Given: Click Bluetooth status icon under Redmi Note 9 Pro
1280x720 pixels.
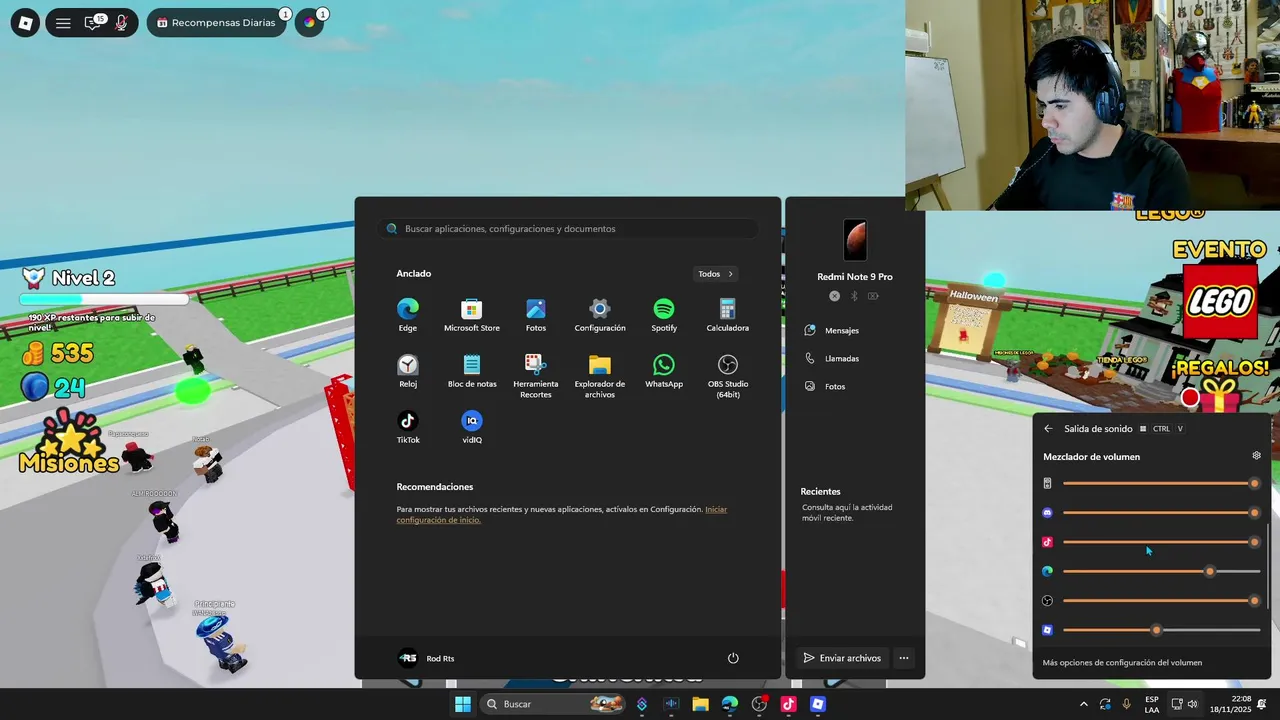Looking at the screenshot, I should pyautogui.click(x=854, y=296).
